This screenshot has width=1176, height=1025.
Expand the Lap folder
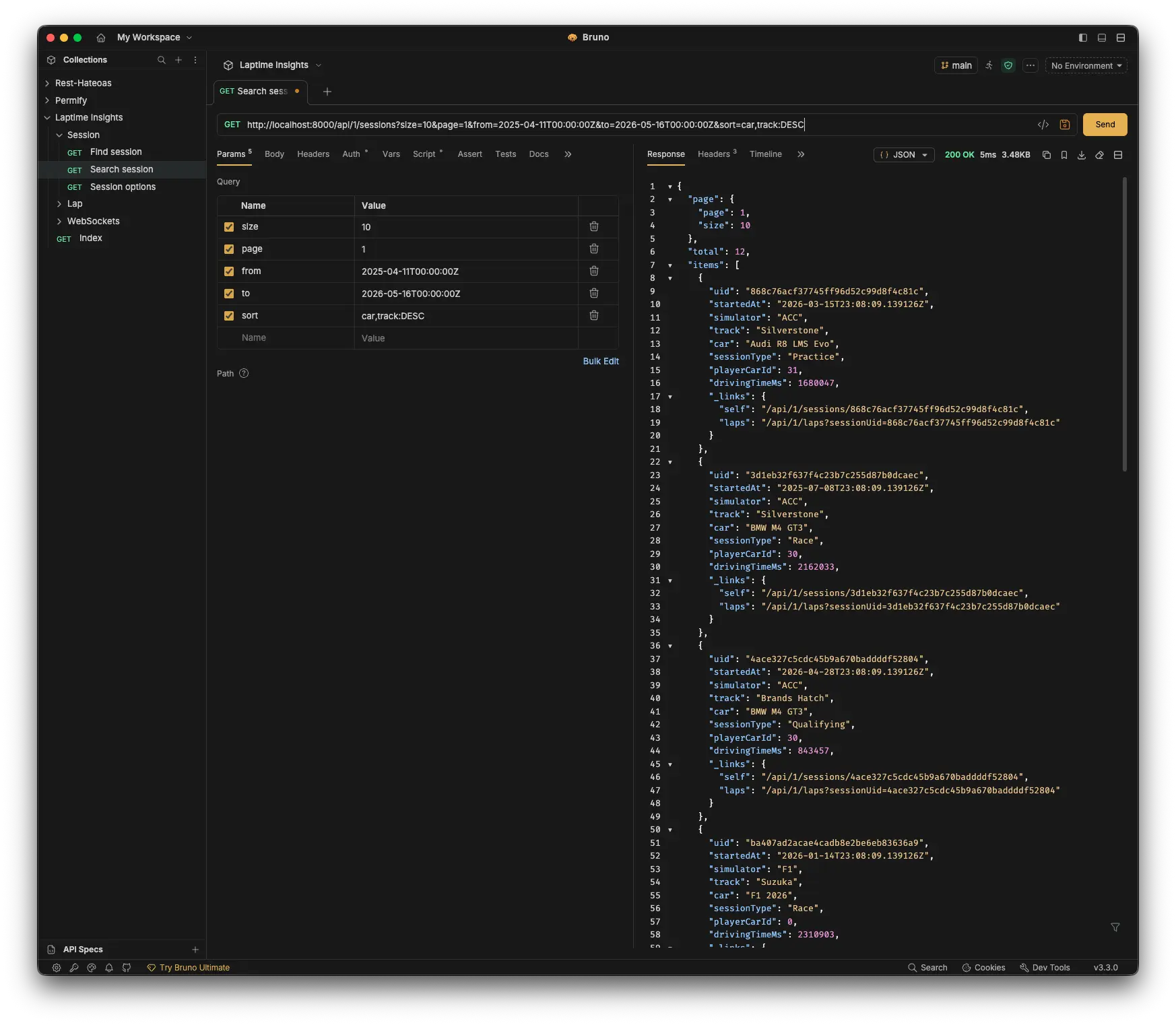[x=59, y=204]
